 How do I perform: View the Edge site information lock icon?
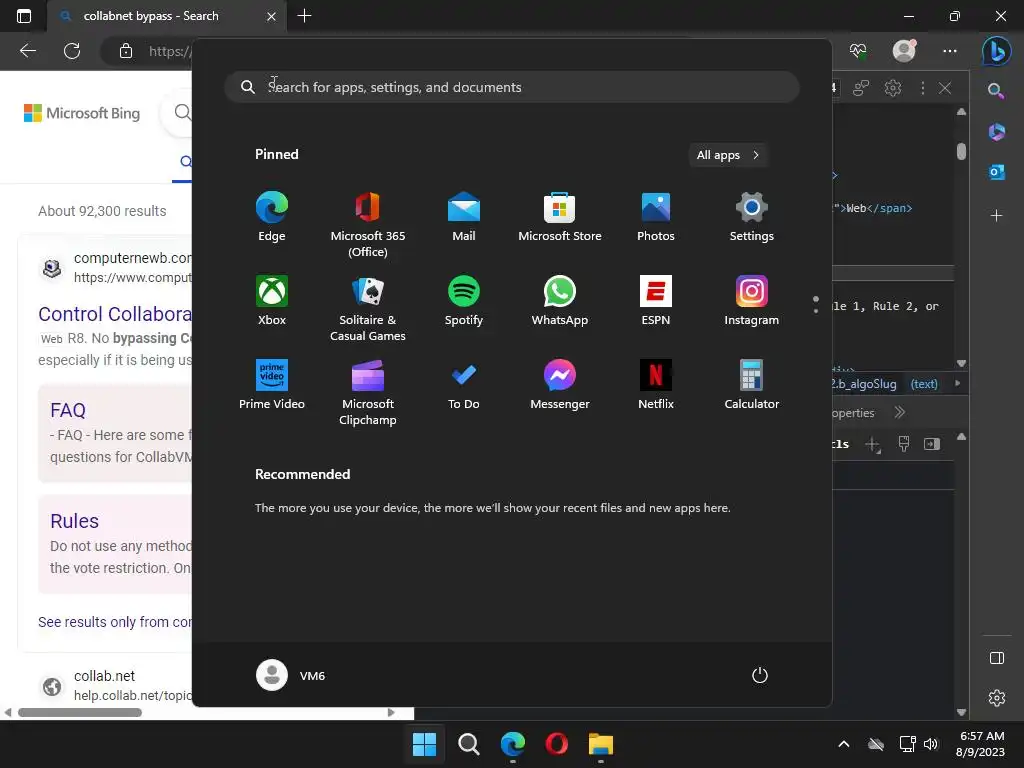pyautogui.click(x=126, y=51)
